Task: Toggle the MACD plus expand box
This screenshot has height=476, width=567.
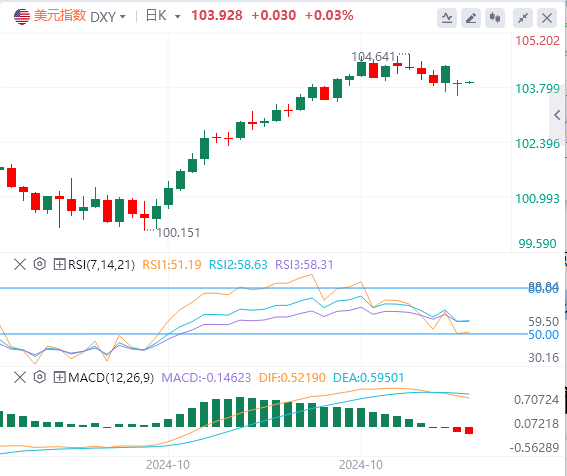Action: (x=59, y=377)
